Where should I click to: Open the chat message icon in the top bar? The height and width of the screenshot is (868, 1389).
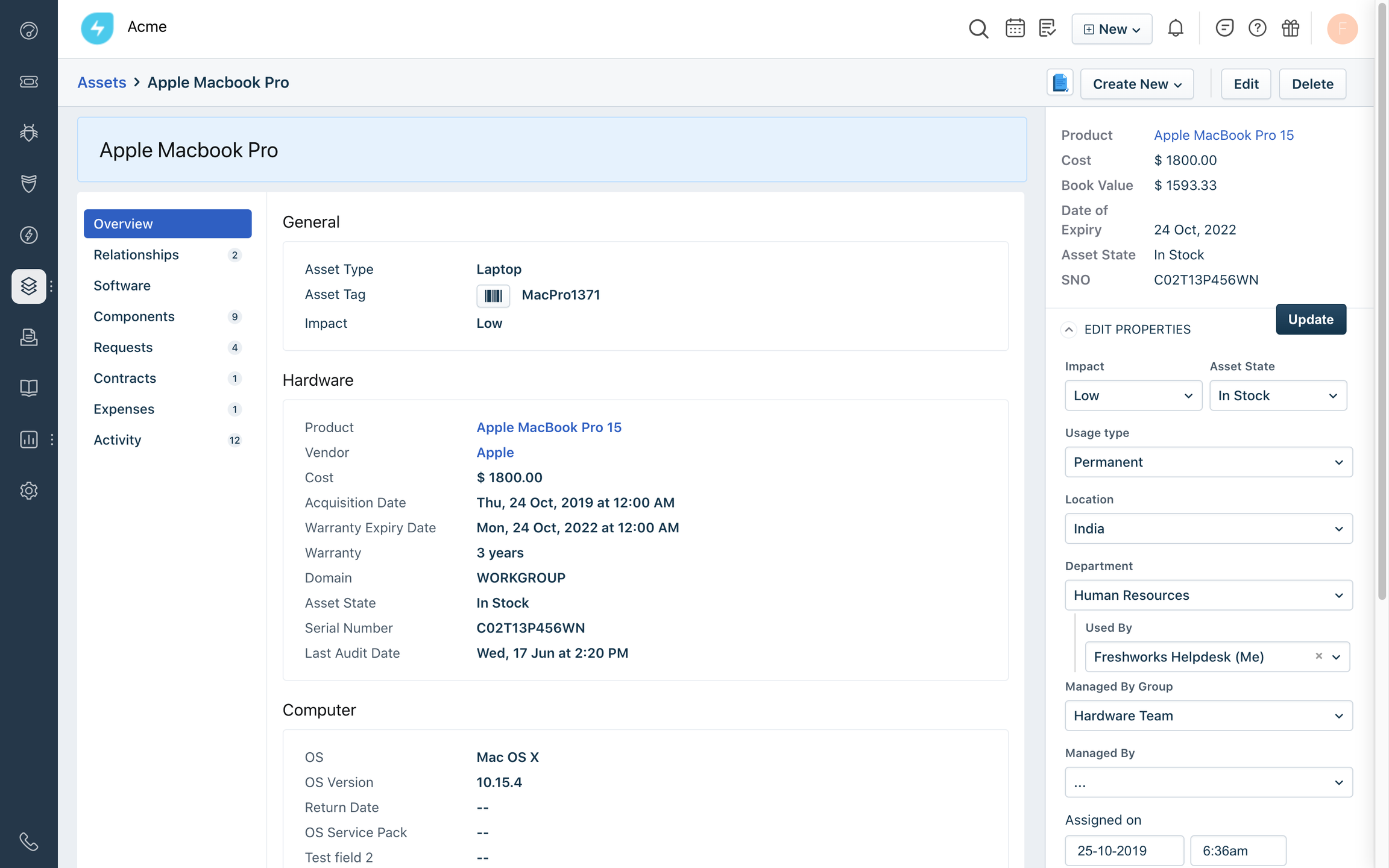pos(1224,28)
